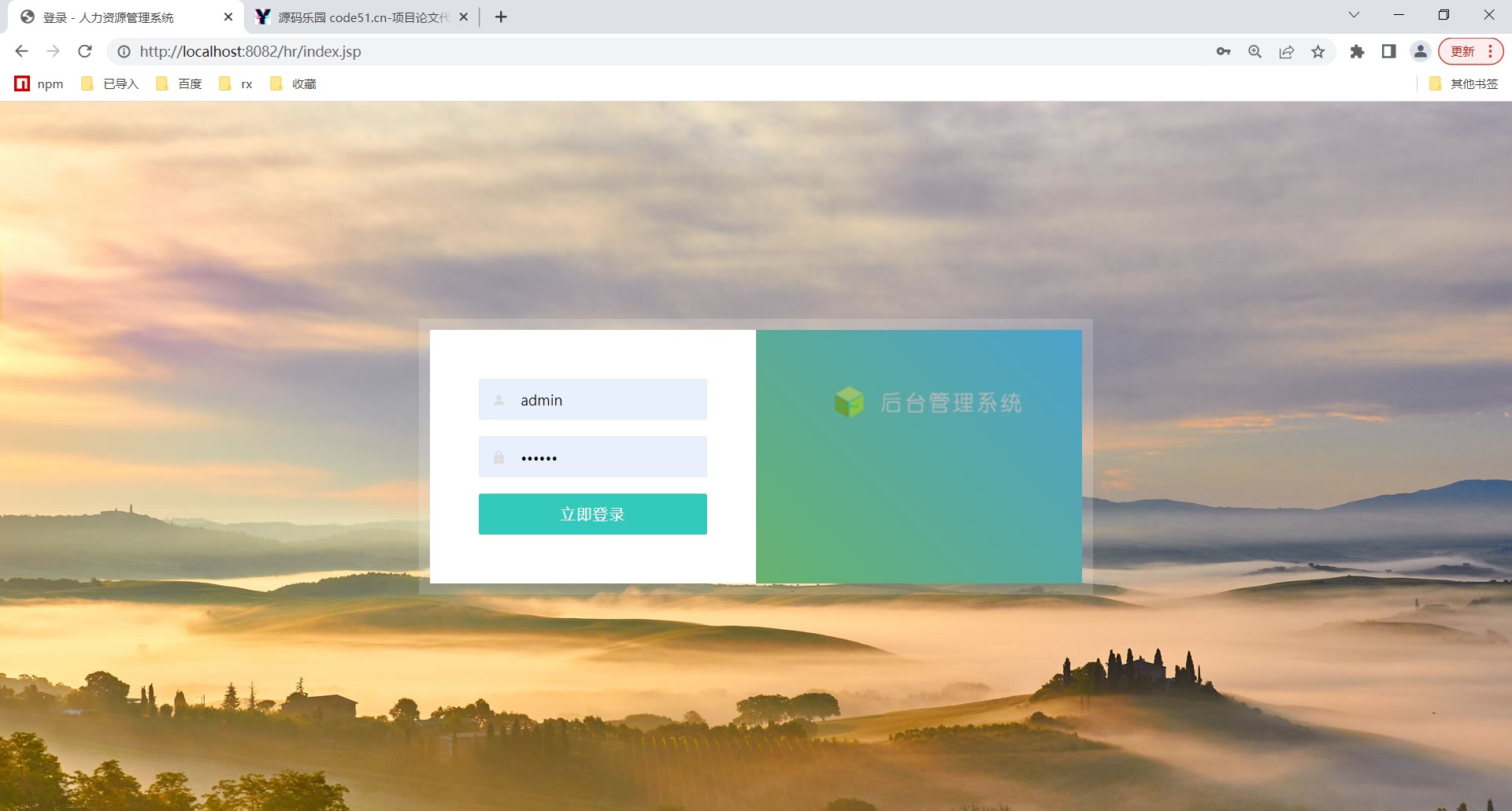Screen dimensions: 1512x811
Task: Open the 已导入 bookmark folder
Action: [x=110, y=83]
